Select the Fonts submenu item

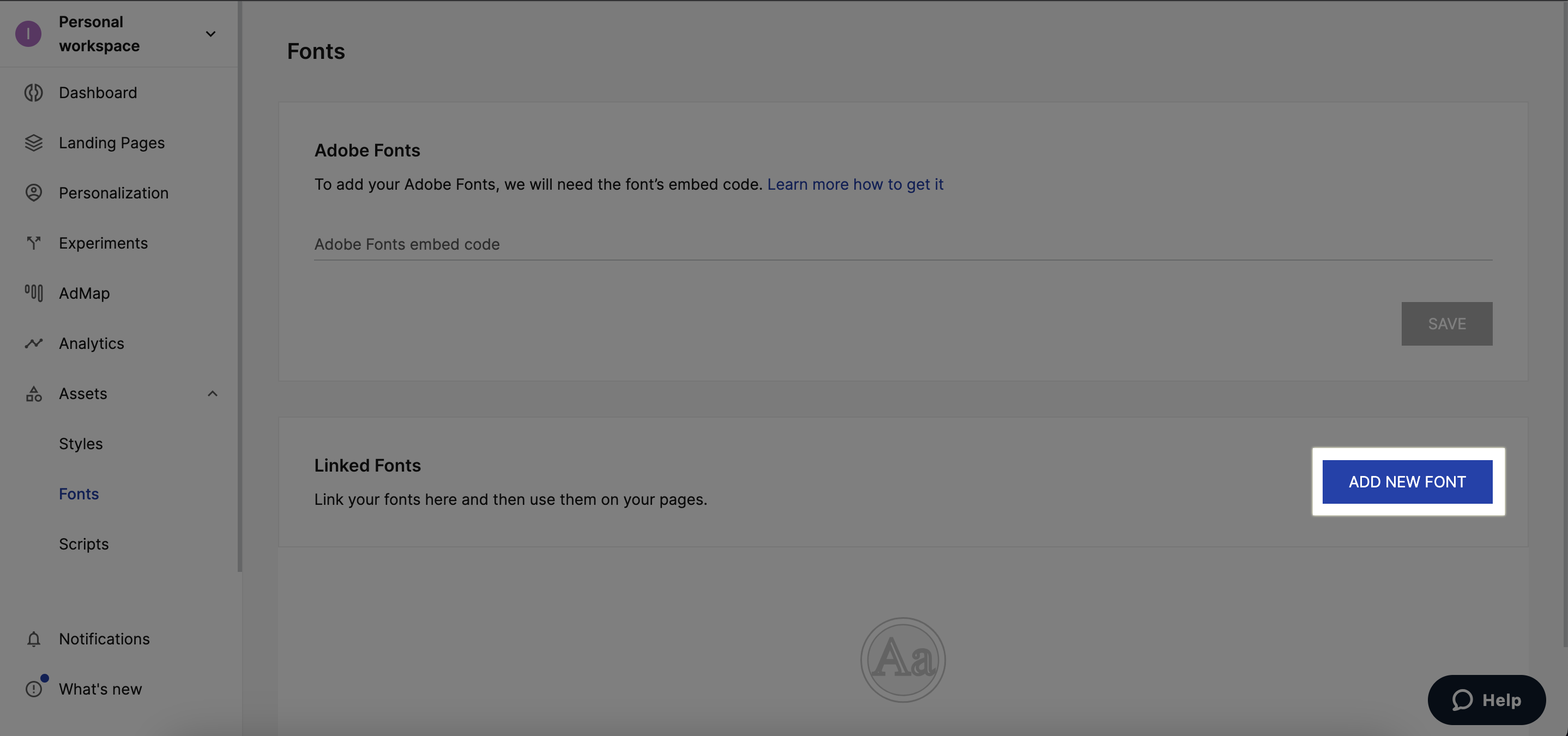click(x=79, y=494)
